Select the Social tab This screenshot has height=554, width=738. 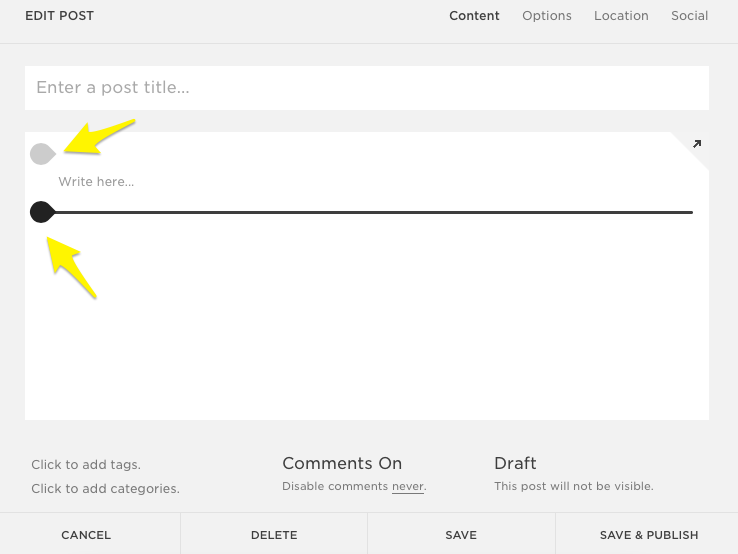pos(689,16)
